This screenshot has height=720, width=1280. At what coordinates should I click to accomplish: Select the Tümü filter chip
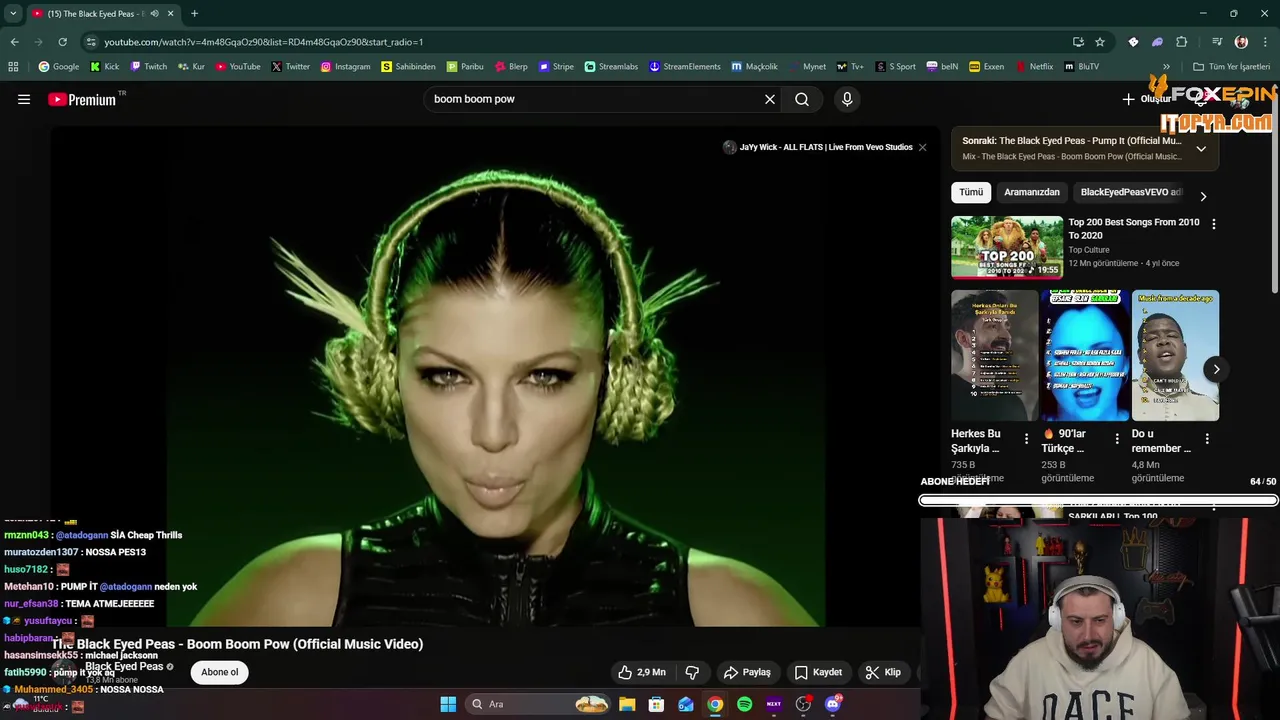tap(971, 192)
